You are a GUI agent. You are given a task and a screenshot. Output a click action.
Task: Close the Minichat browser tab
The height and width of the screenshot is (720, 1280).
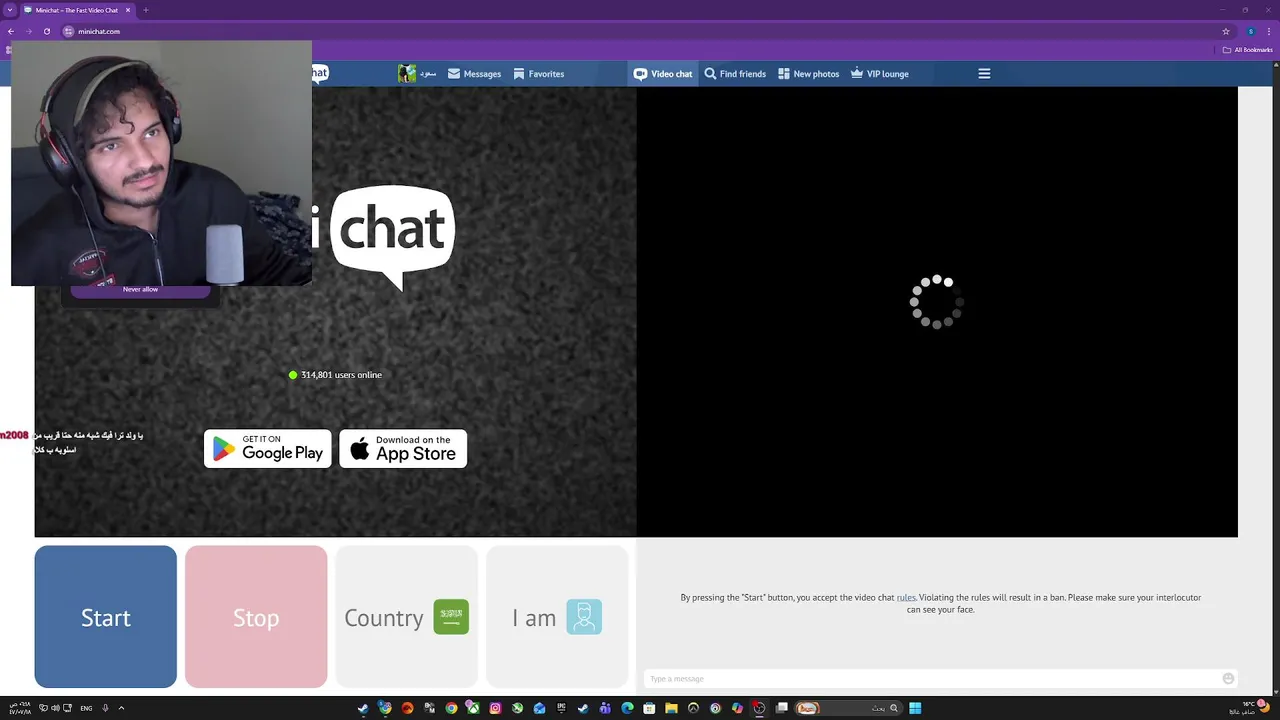(x=129, y=10)
